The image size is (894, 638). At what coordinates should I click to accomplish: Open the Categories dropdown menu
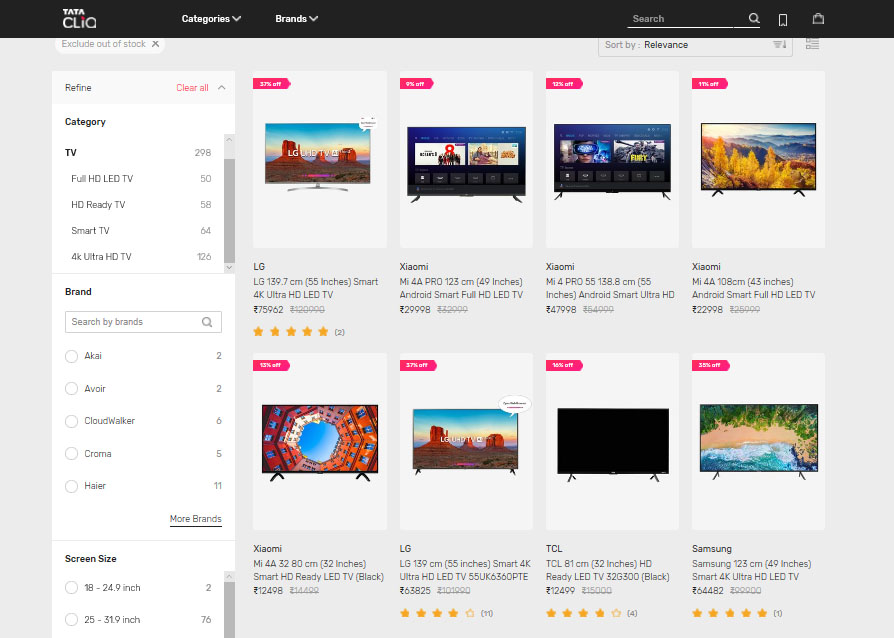pos(211,19)
